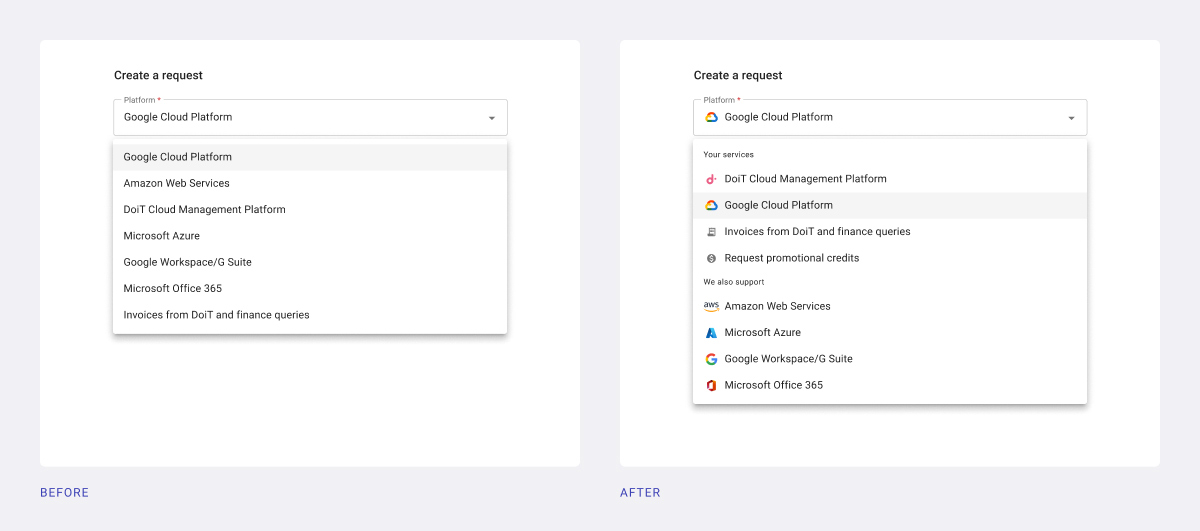Select Invoices from DoiT in Before list
Viewport: 1200px width, 531px height.
tap(310, 315)
